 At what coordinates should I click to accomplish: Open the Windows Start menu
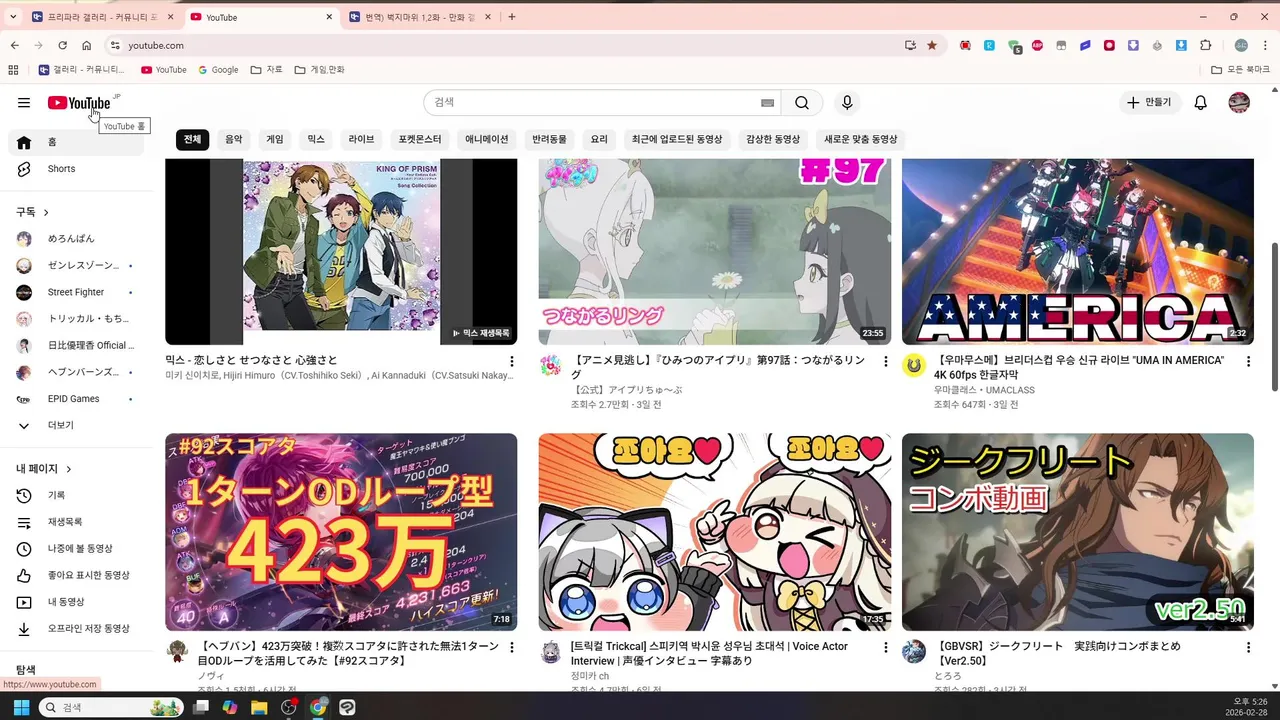tap(21, 707)
